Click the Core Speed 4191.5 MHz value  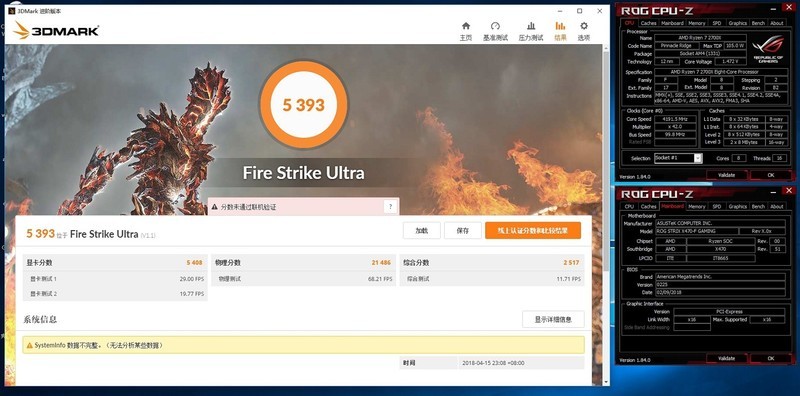(x=676, y=119)
